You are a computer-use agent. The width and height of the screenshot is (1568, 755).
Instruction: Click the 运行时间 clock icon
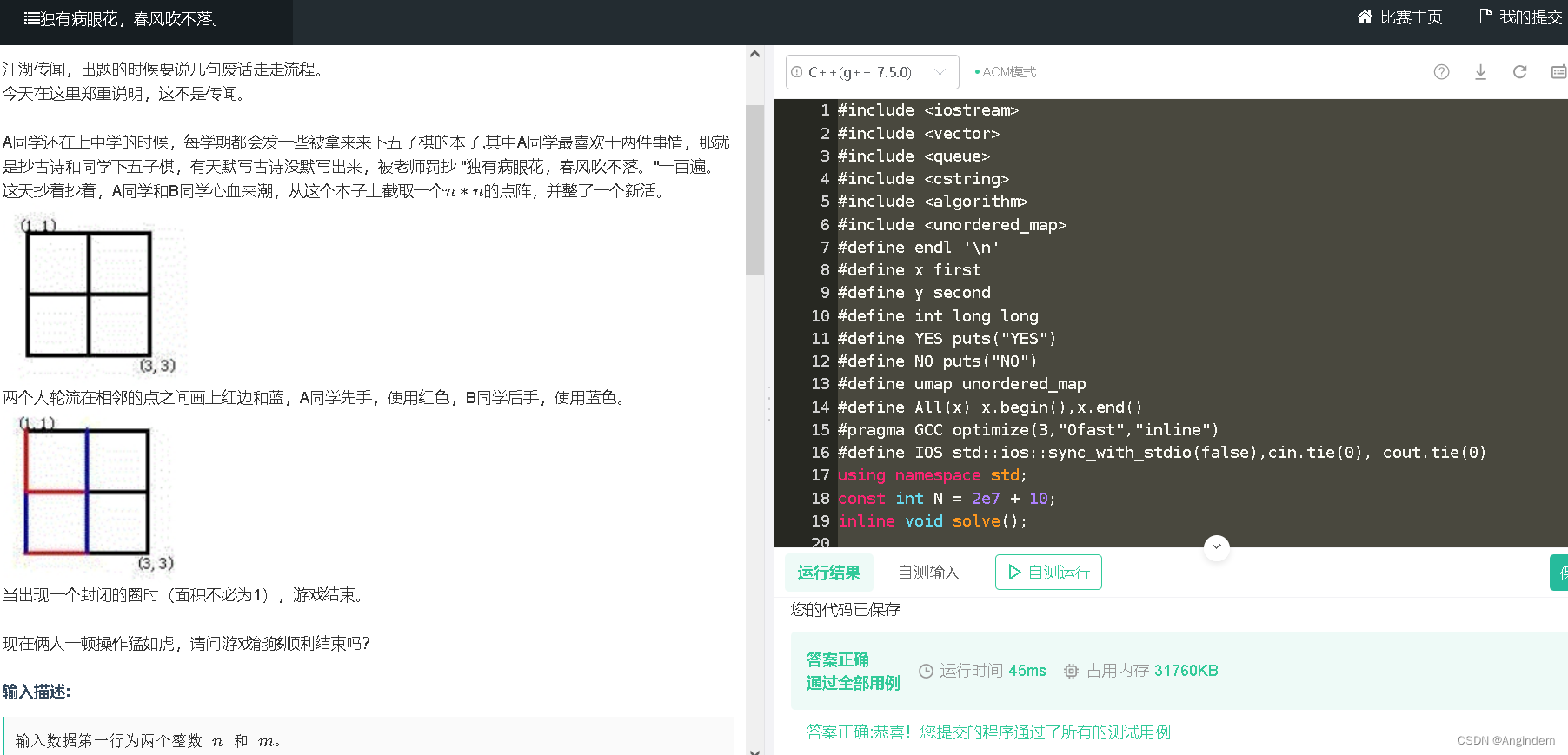click(926, 671)
